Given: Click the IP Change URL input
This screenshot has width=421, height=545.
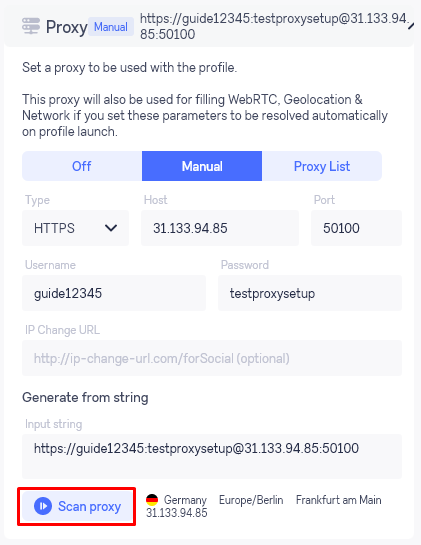Looking at the screenshot, I should click(212, 358).
